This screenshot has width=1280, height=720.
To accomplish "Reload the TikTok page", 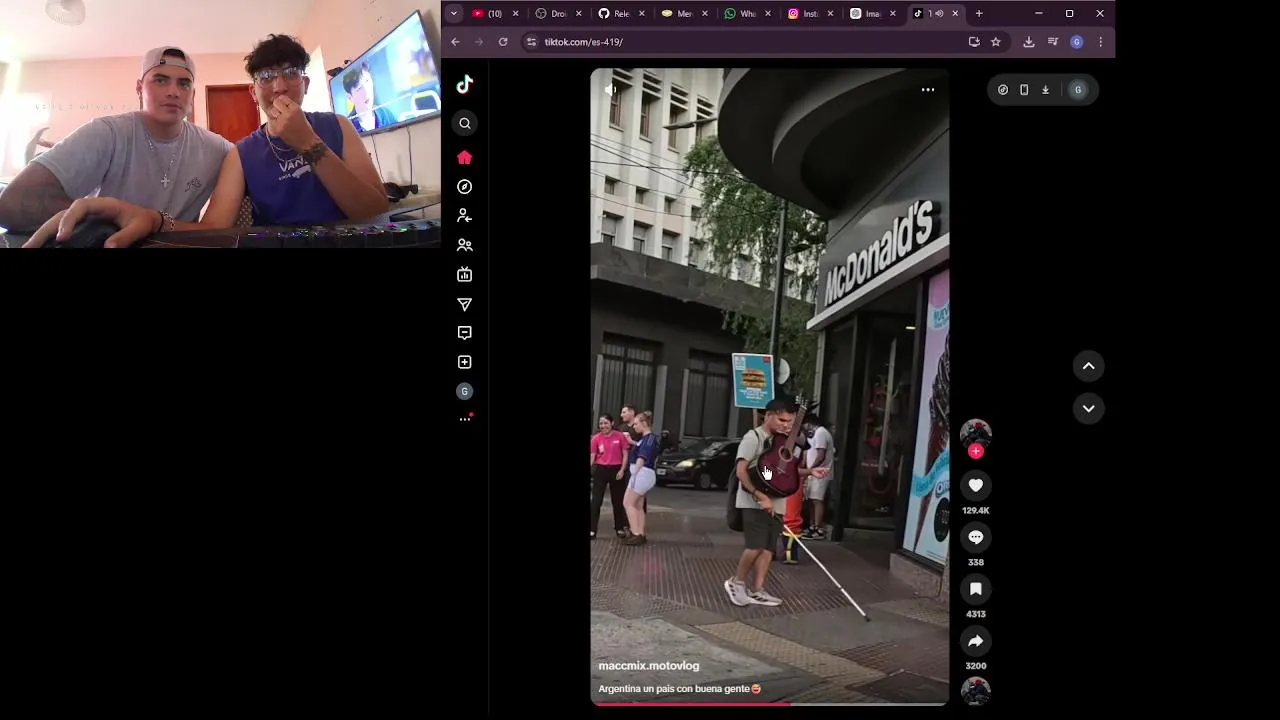I will click(503, 42).
